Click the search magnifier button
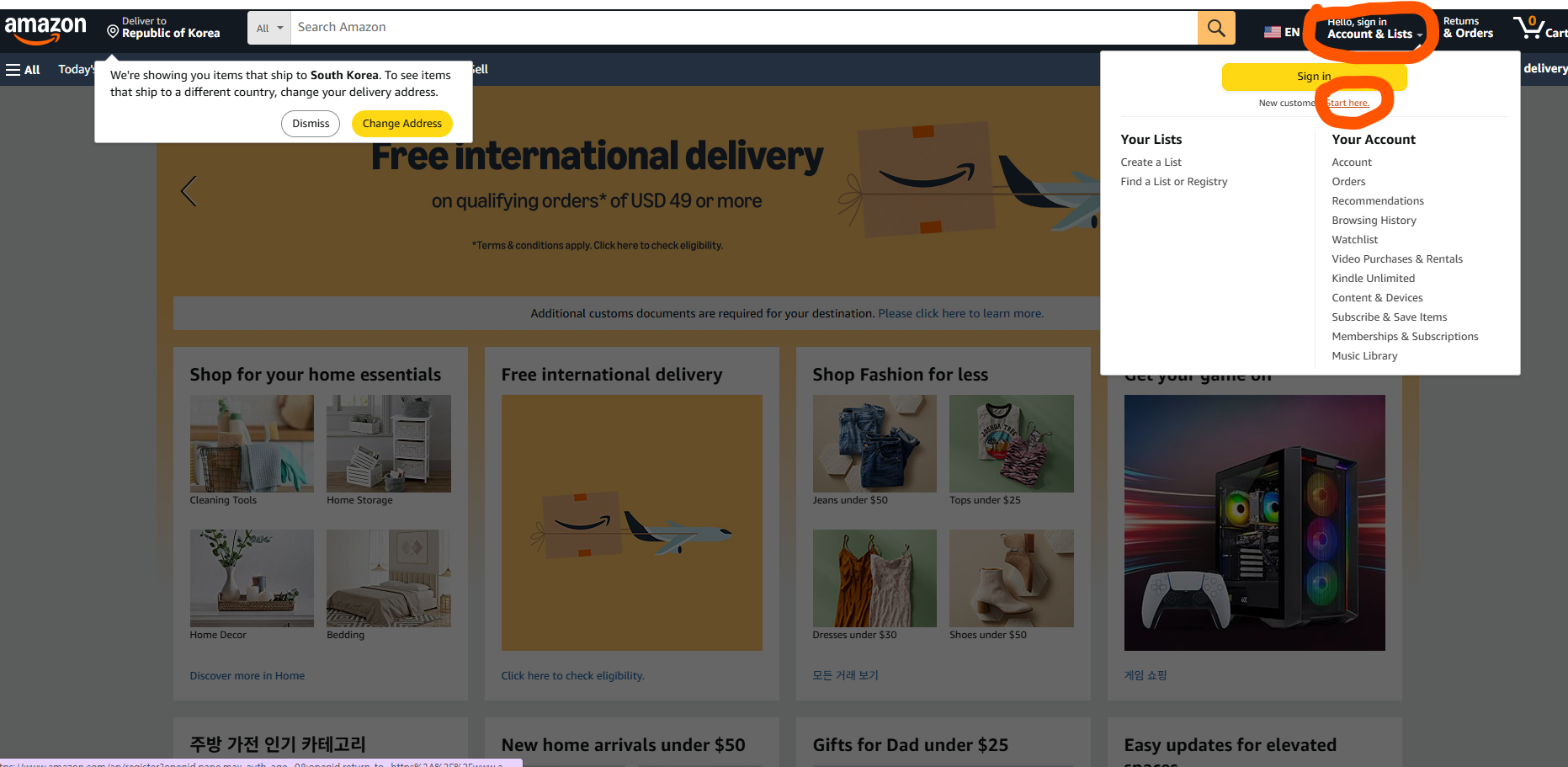Viewport: 1568px width, 767px height. click(x=1216, y=28)
